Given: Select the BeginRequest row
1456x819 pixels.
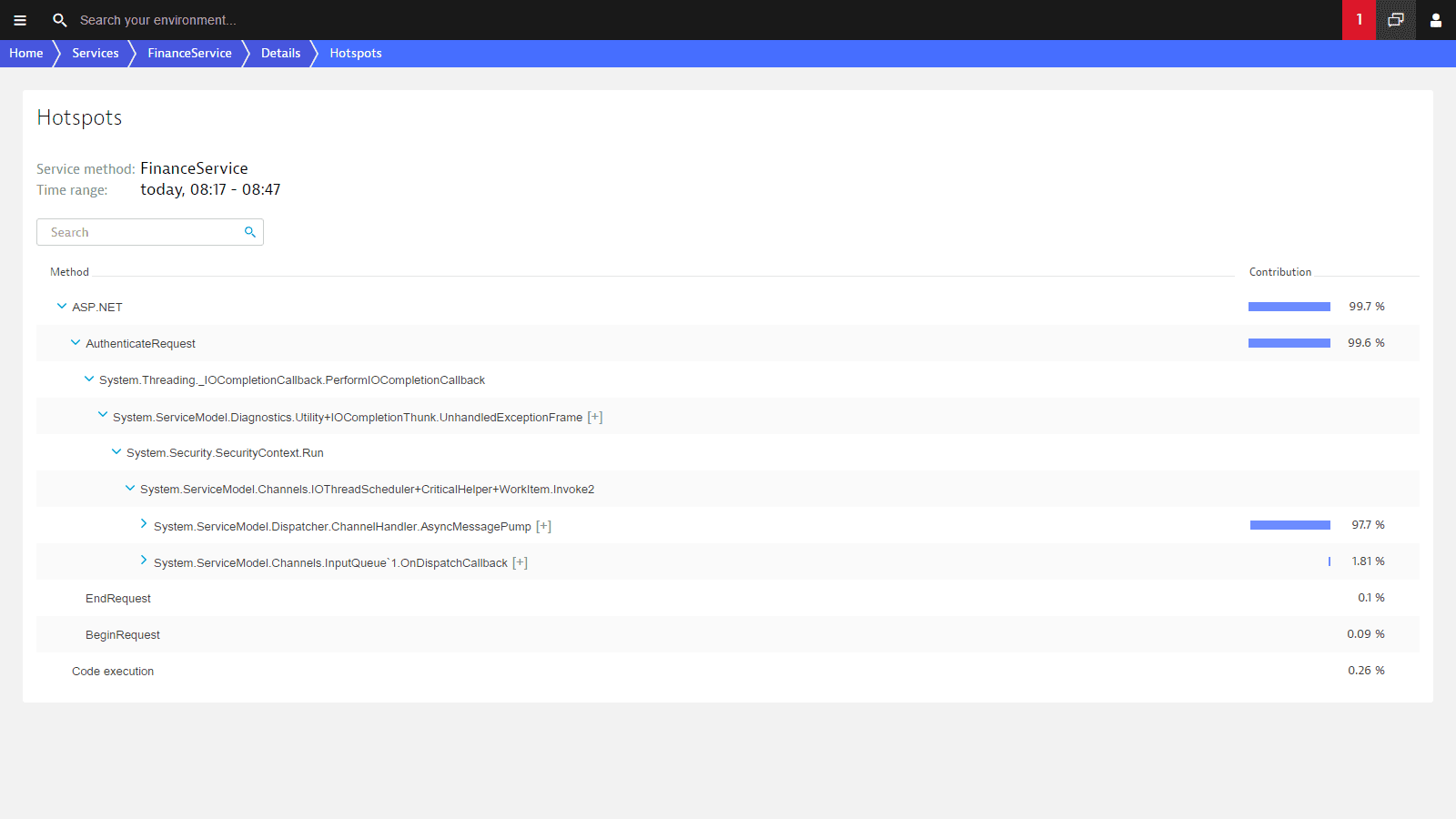Looking at the screenshot, I should click(x=728, y=634).
